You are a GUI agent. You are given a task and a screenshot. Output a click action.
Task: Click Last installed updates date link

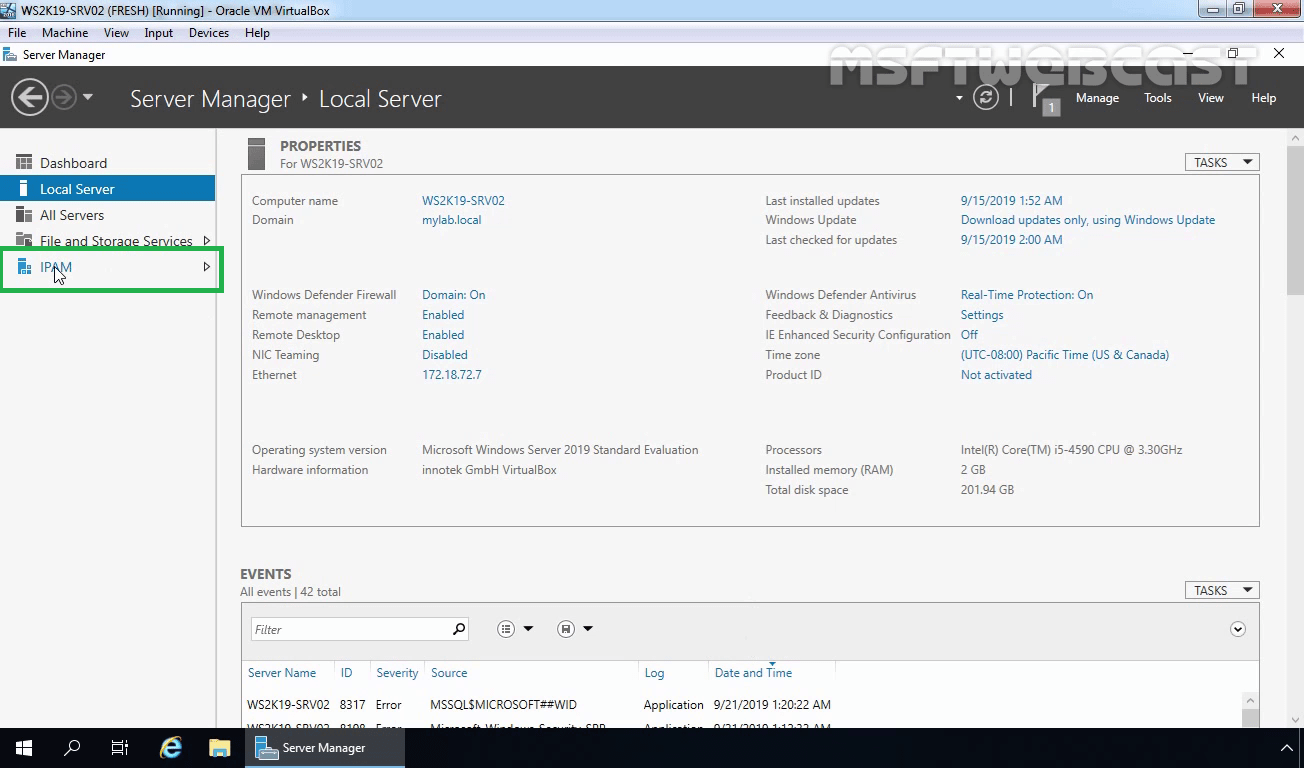(x=1012, y=201)
